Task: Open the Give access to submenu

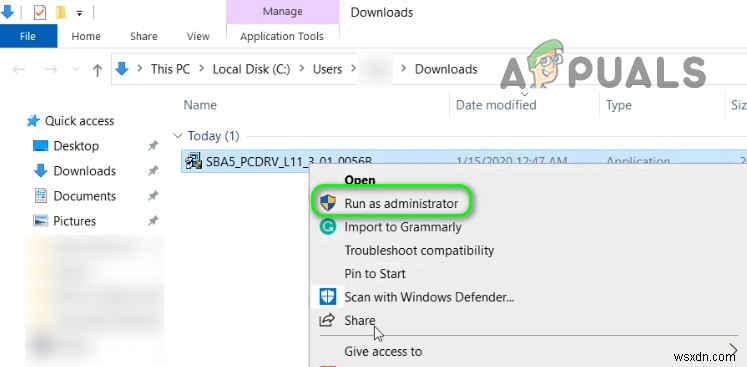Action: (383, 351)
